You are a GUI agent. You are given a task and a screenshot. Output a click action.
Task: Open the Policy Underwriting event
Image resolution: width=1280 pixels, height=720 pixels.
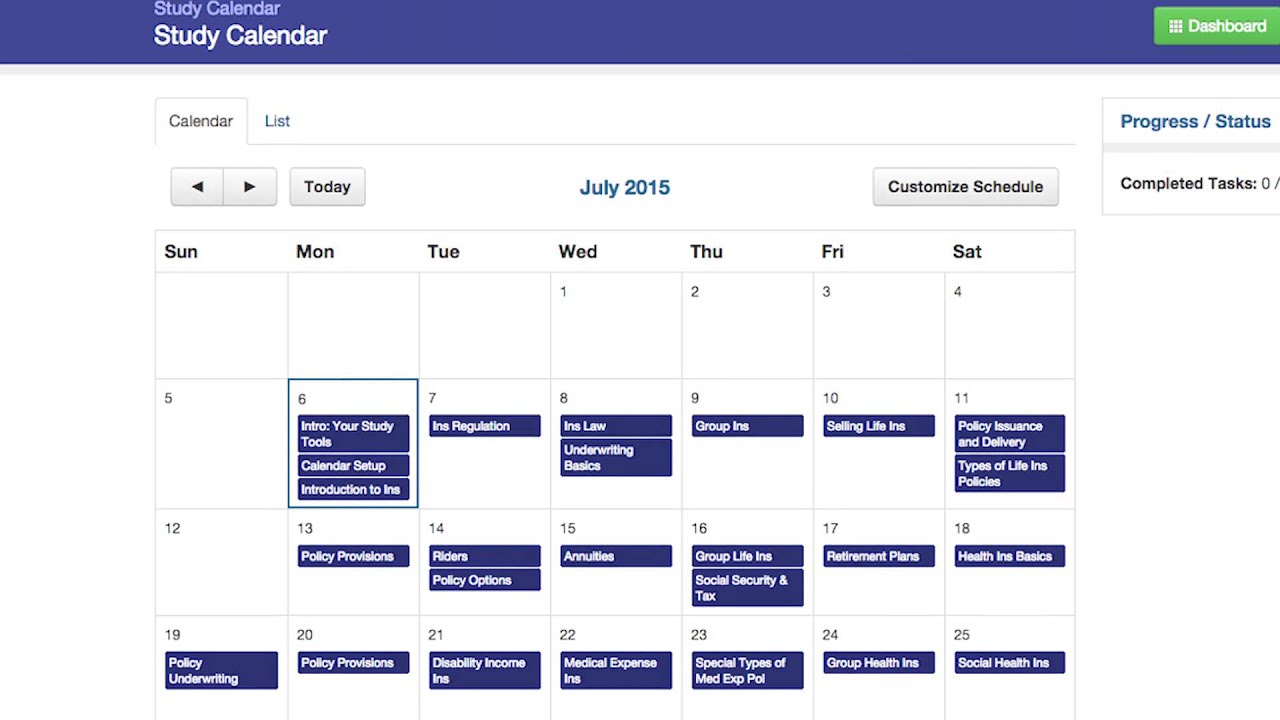(x=221, y=671)
